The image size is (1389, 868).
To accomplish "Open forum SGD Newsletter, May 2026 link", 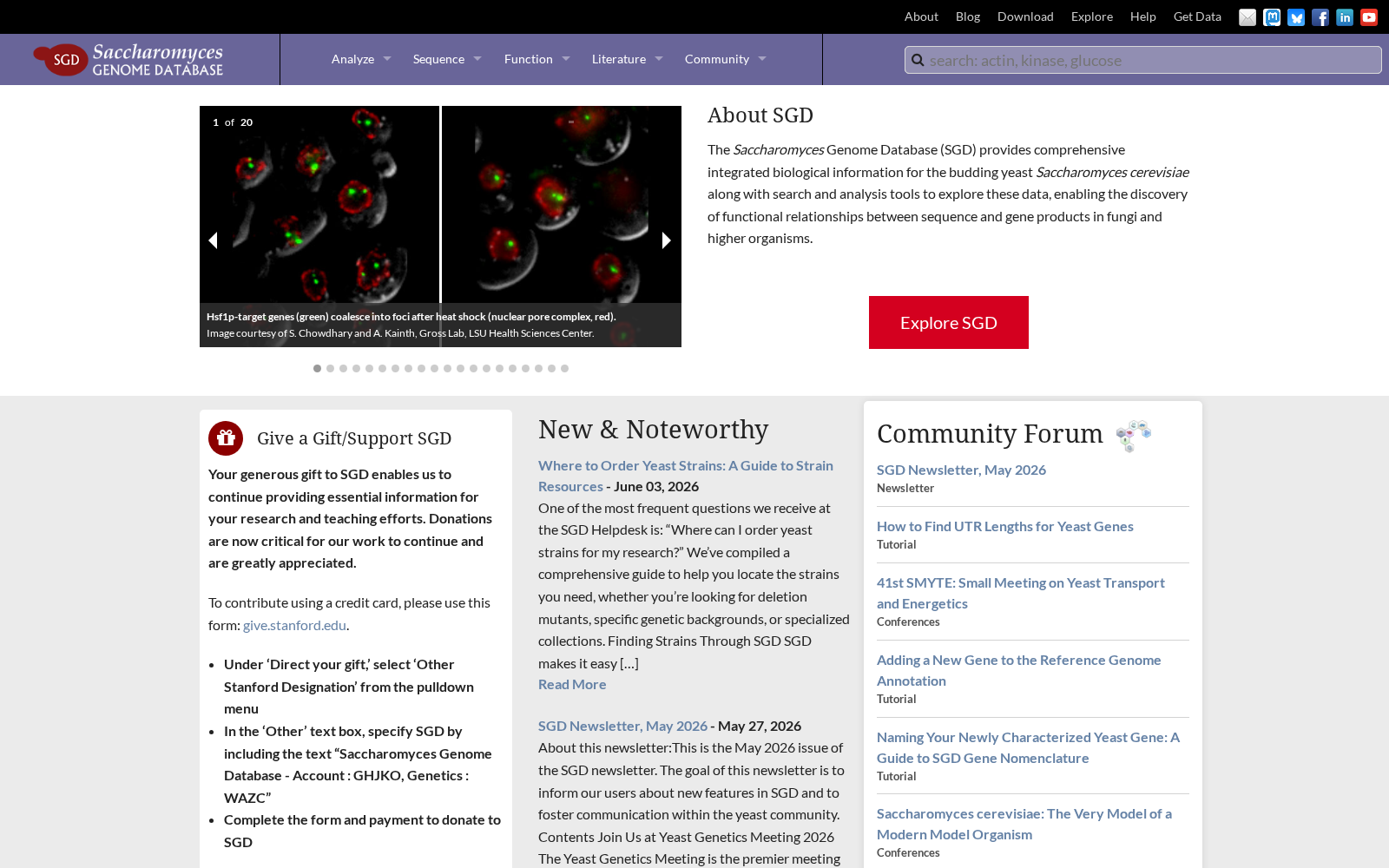I will point(961,470).
